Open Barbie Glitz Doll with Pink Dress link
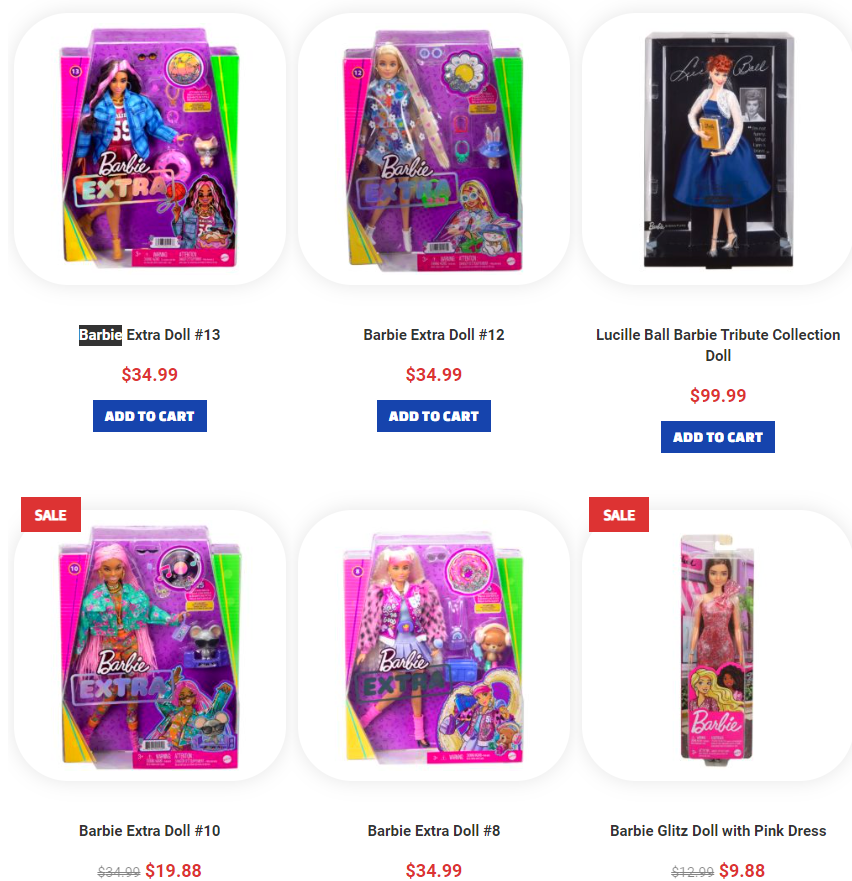Screen dimensions: 852x881 (x=718, y=830)
